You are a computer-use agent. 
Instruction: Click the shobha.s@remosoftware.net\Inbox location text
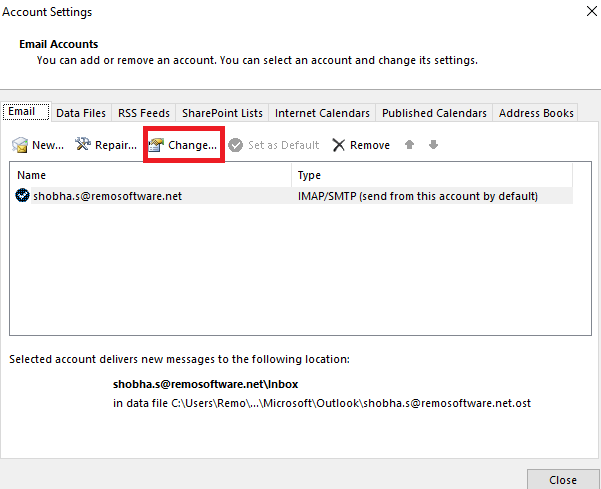click(x=205, y=384)
